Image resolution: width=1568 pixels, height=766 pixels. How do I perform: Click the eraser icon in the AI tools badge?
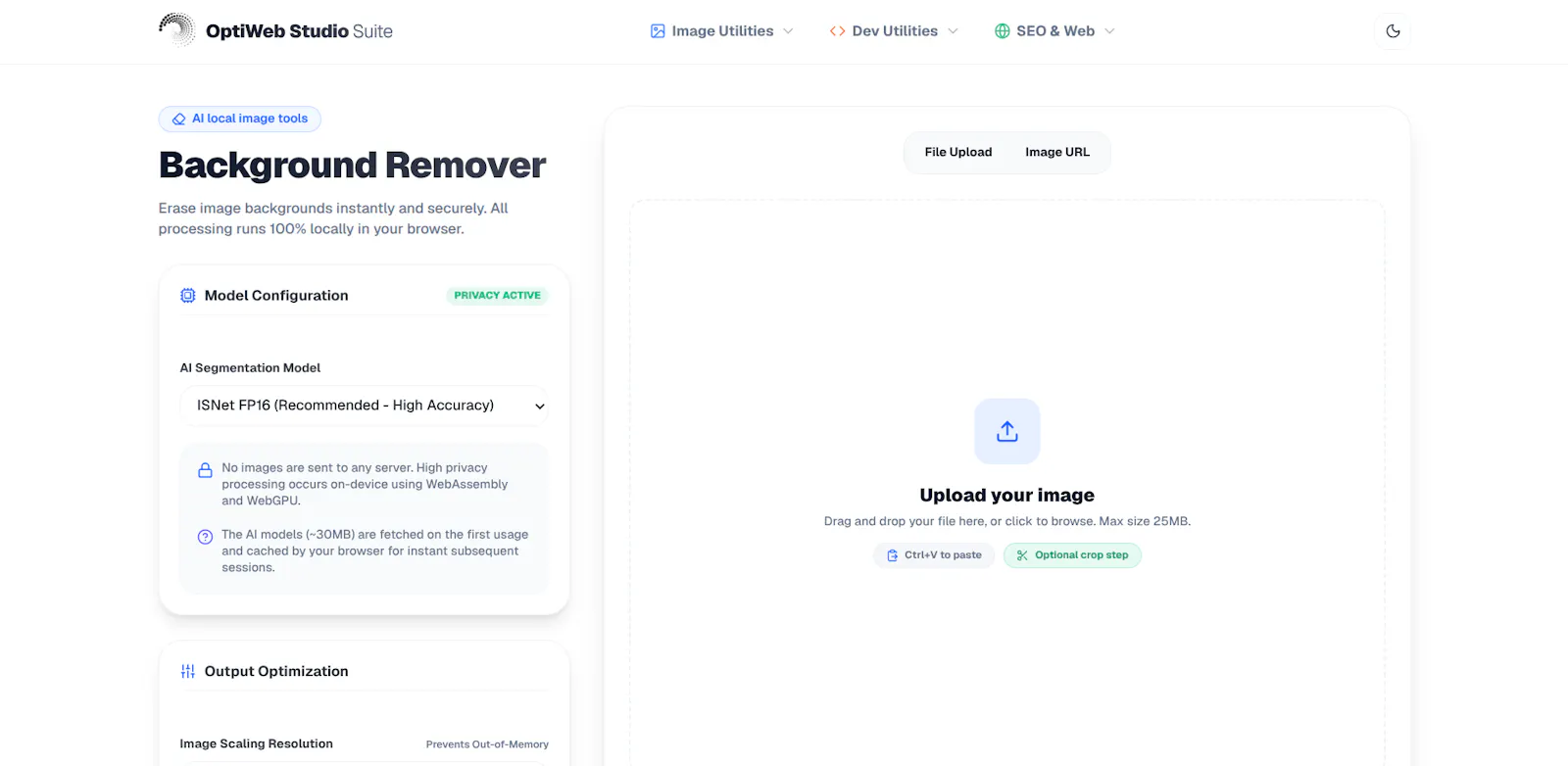179,120
